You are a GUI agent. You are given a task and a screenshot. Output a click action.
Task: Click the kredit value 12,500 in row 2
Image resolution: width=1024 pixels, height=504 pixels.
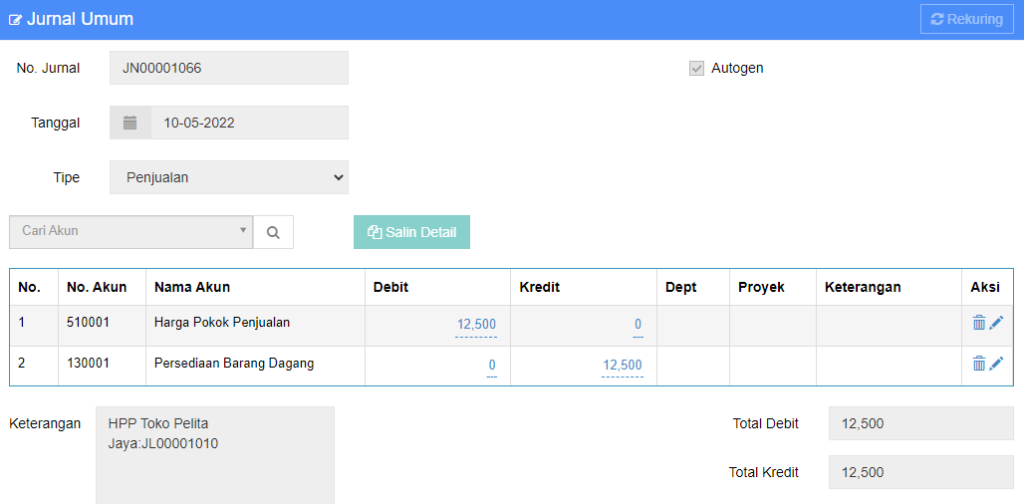point(621,365)
